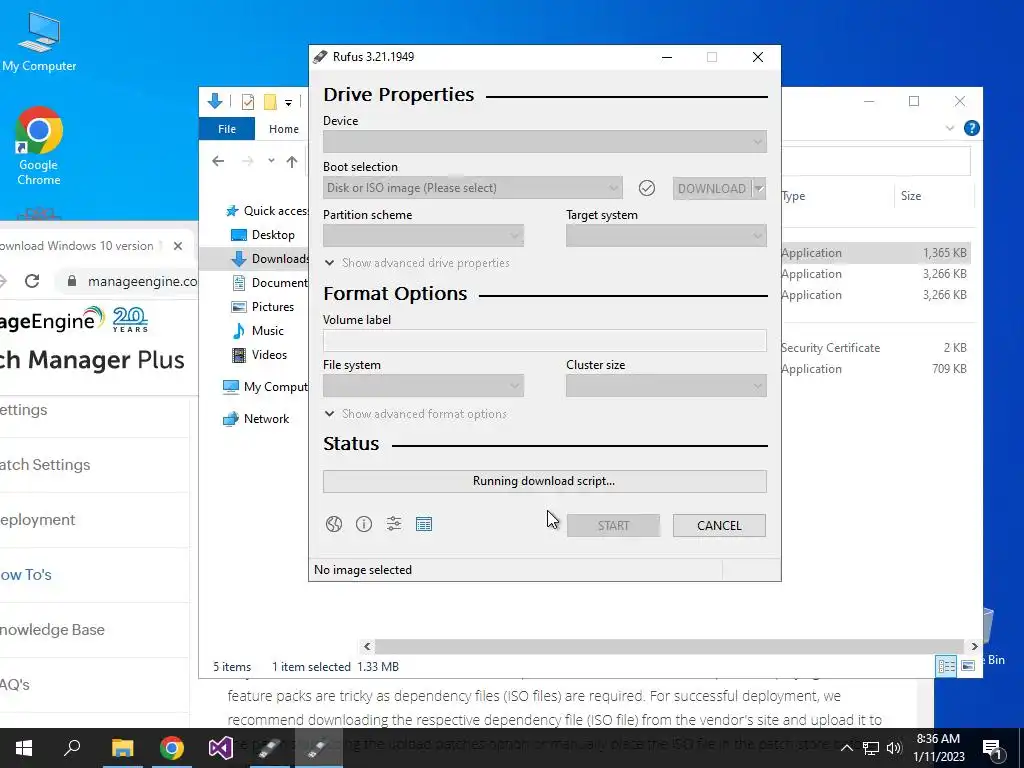Viewport: 1024px width, 768px height.
Task: Open Rufus settings sliders icon
Action: pos(394,524)
